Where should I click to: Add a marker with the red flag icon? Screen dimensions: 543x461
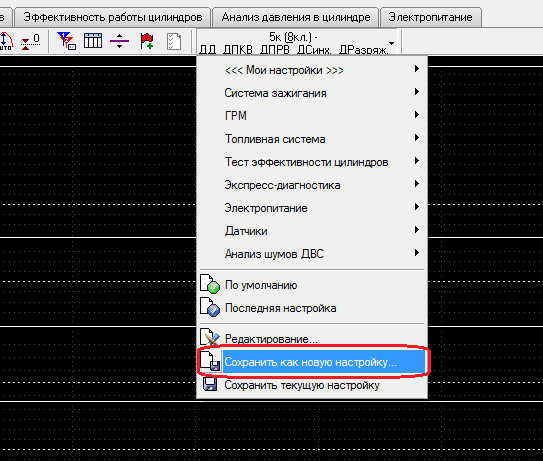tap(147, 41)
